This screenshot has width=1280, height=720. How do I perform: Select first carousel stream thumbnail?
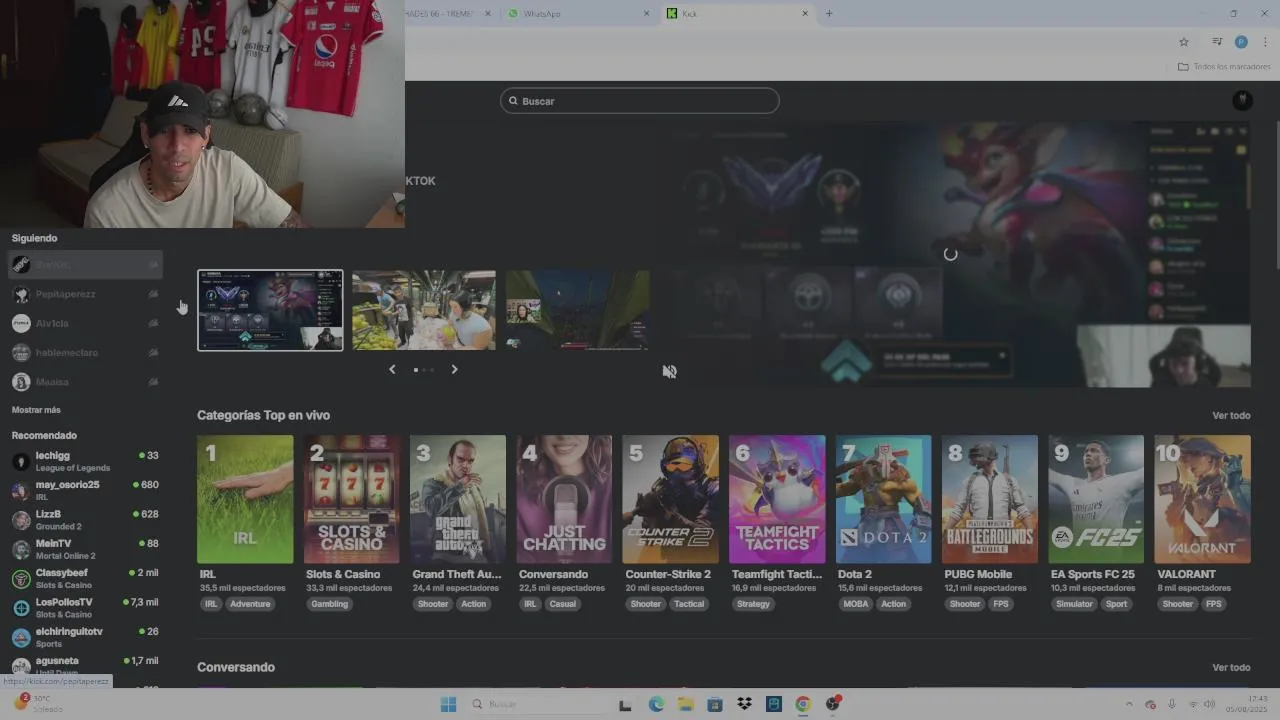click(x=270, y=310)
